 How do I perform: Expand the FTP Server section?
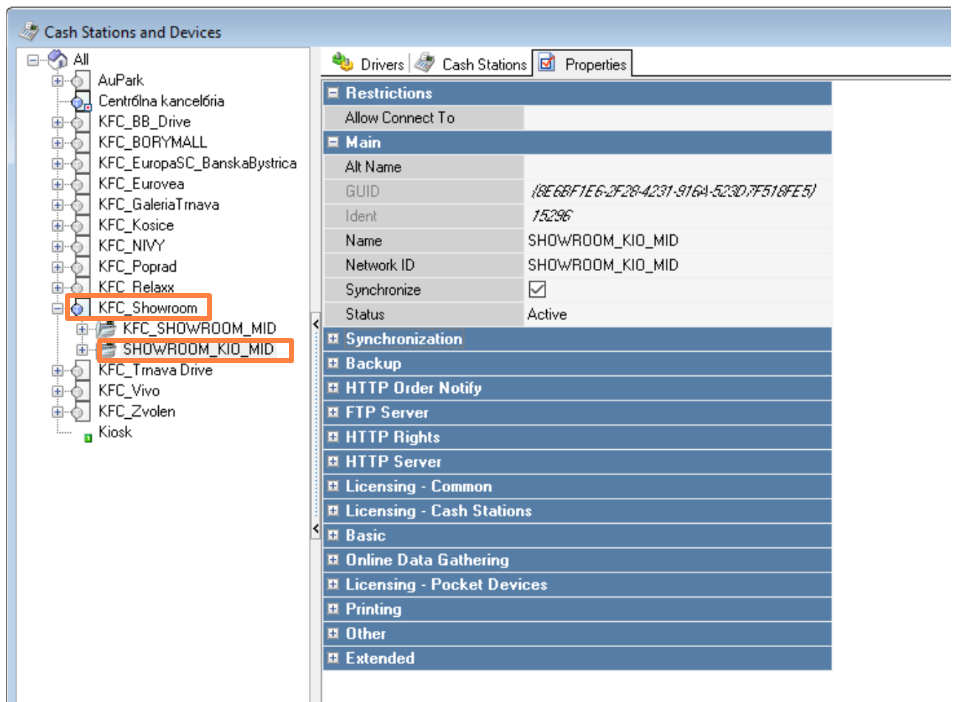pos(333,412)
